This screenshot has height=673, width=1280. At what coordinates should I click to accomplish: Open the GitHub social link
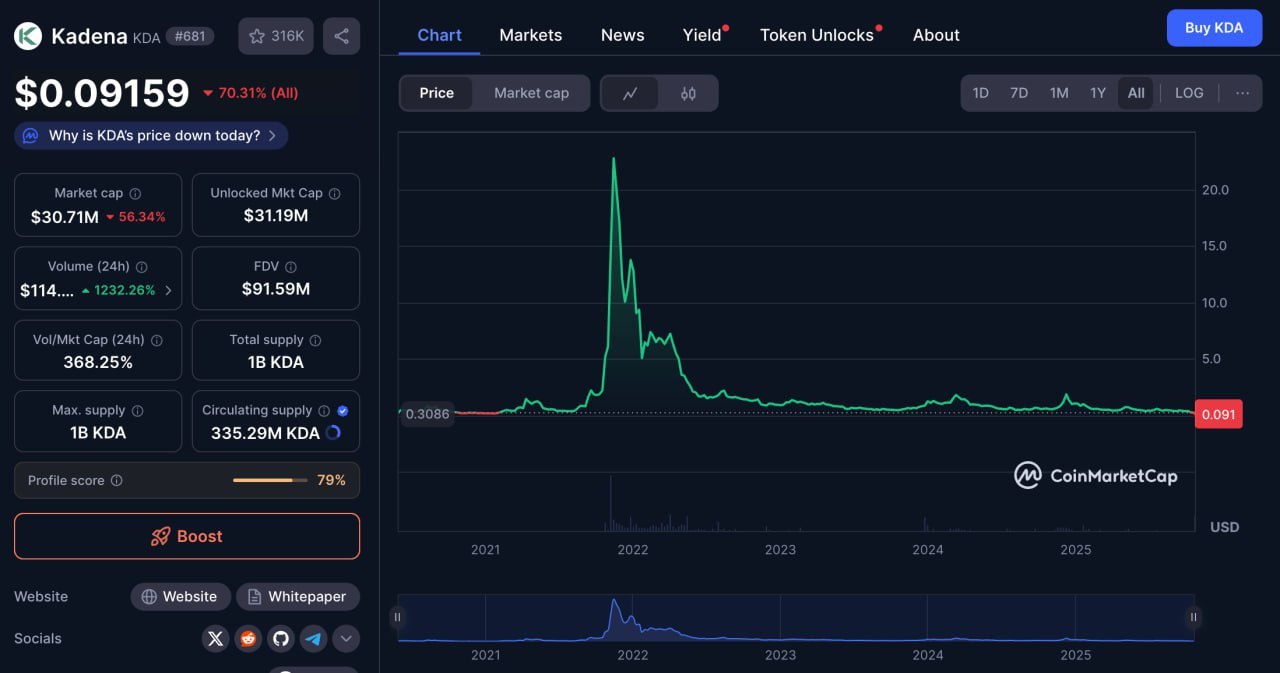tap(281, 638)
